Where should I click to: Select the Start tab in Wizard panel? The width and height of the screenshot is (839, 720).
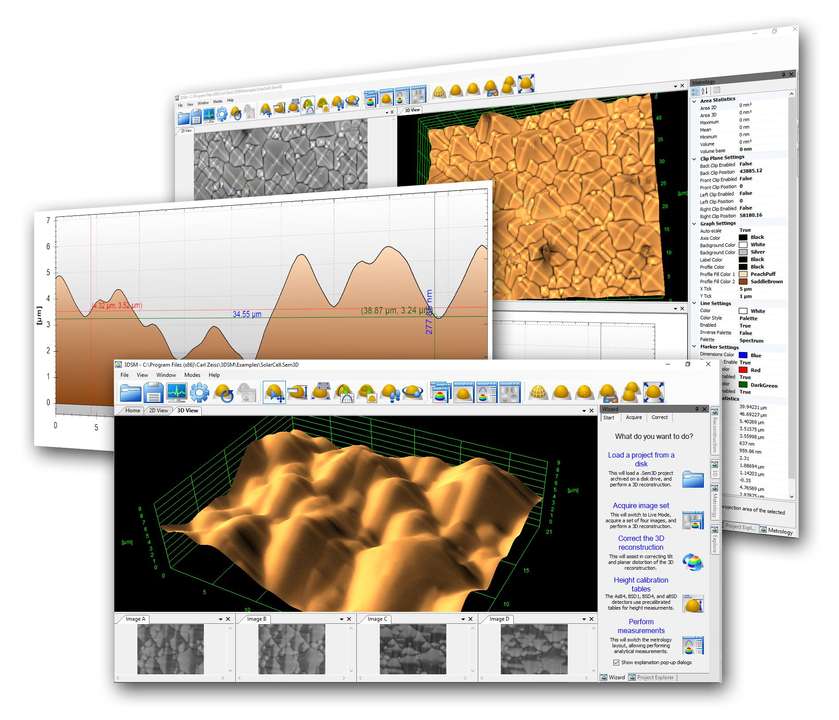(x=609, y=417)
